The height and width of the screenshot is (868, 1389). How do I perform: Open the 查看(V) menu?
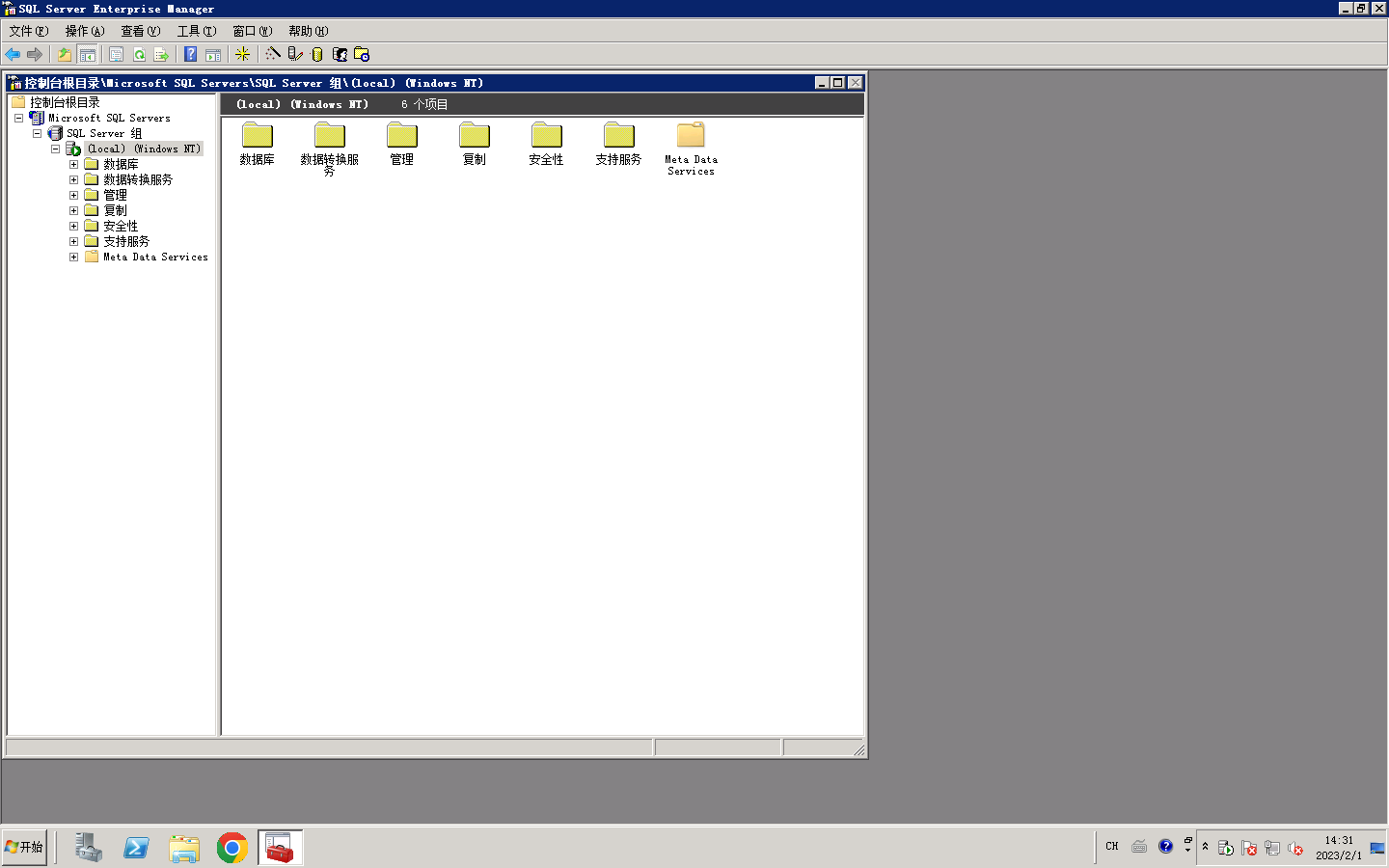click(x=141, y=31)
